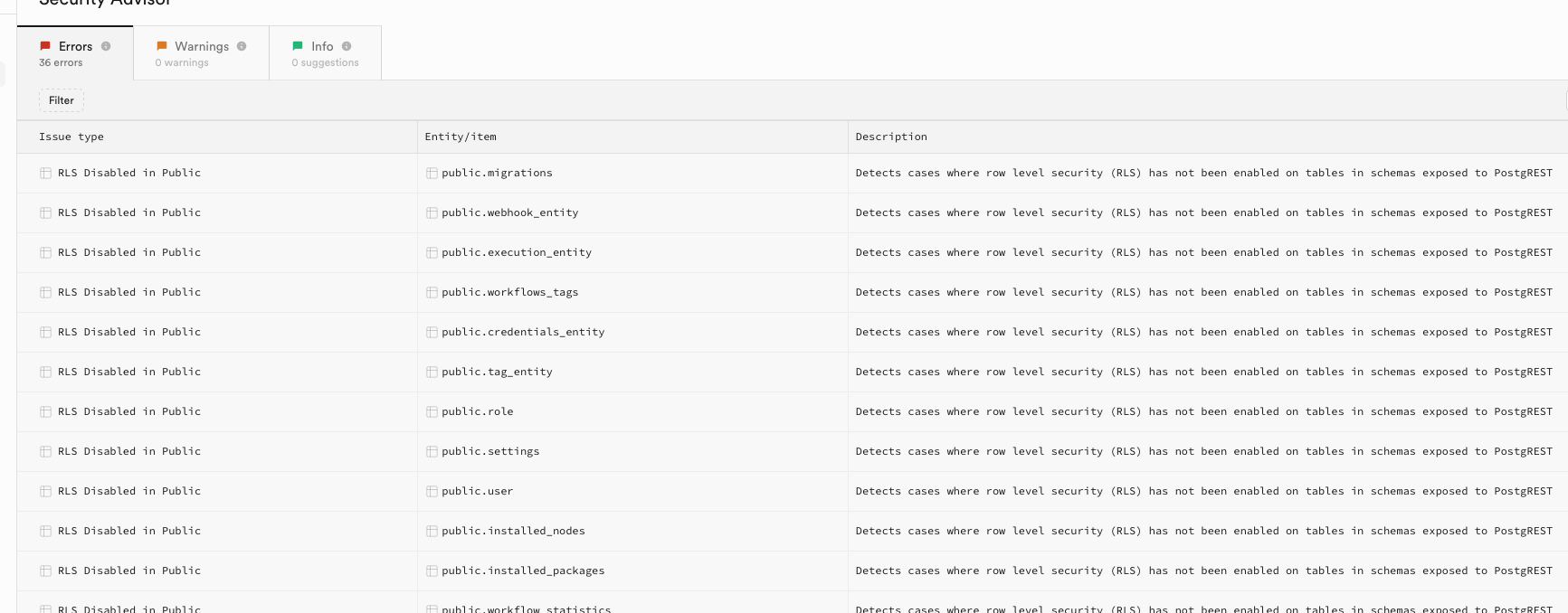Click the orange Warnings flag icon
The image size is (1568, 613).
pos(162,46)
